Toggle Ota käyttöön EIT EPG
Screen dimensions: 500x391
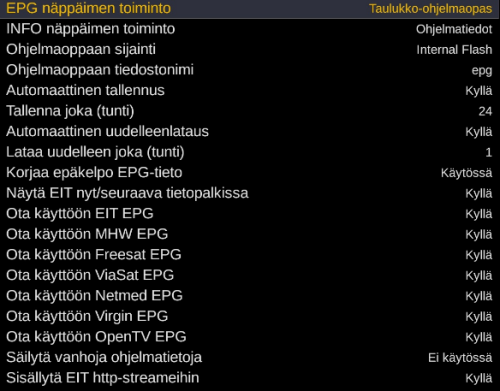(x=250, y=214)
